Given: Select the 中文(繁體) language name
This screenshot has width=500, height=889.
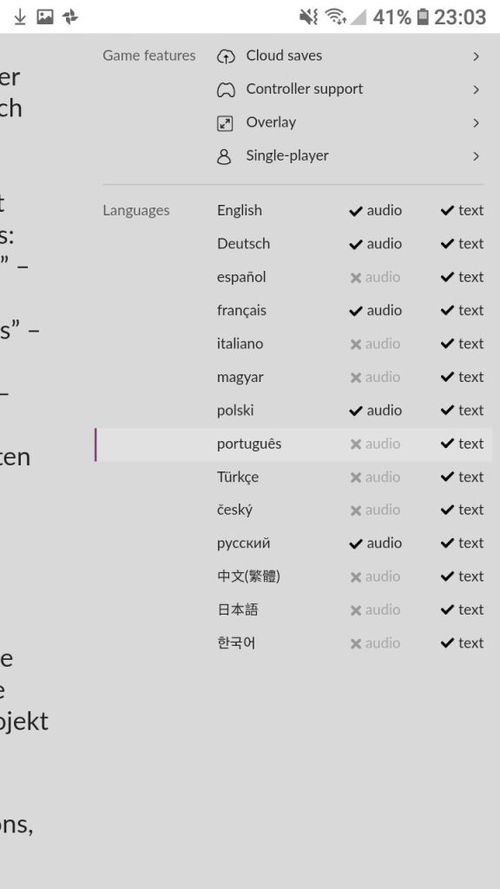Looking at the screenshot, I should point(248,577).
